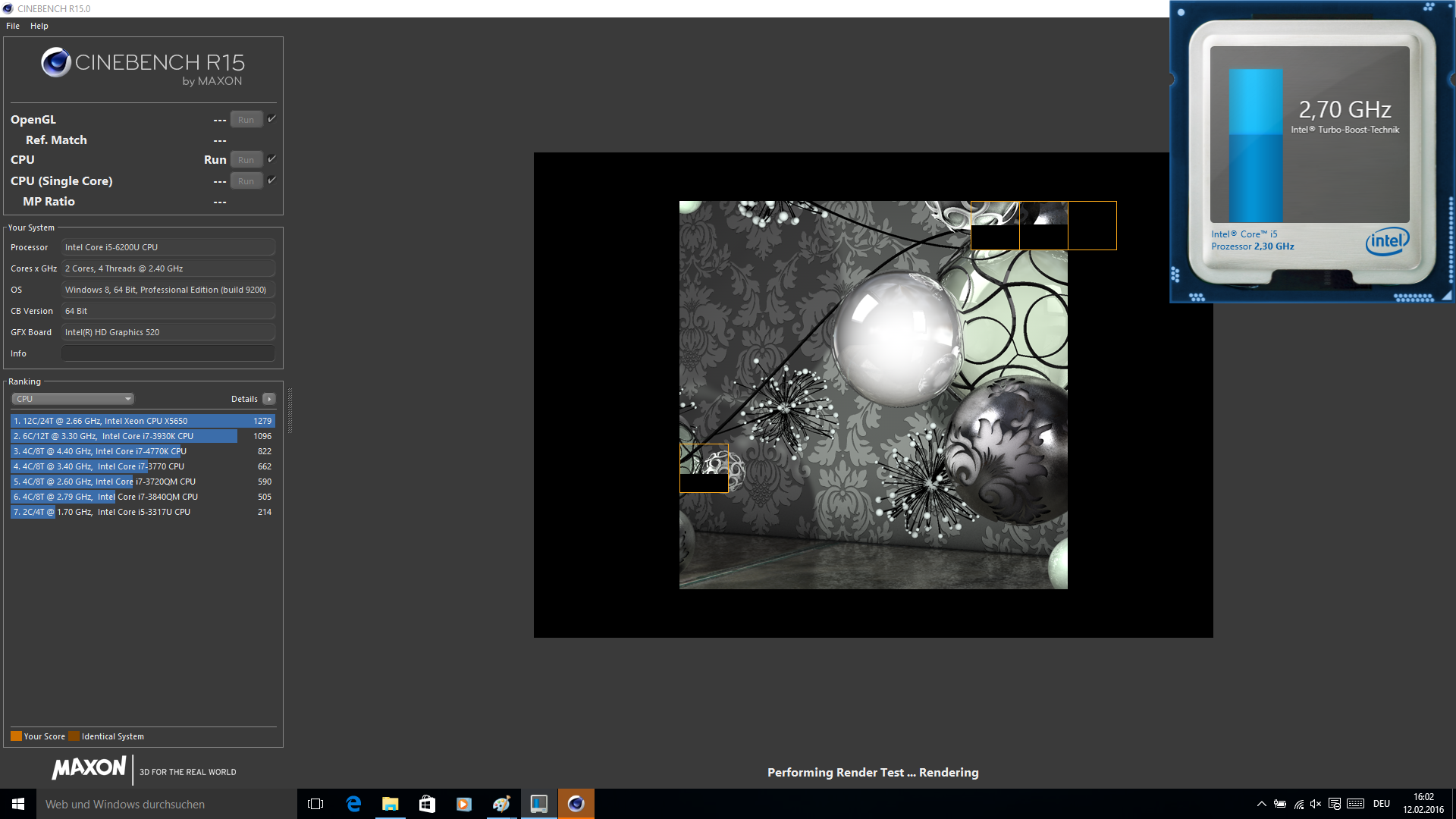This screenshot has height=819, width=1456.
Task: Open the Windows Start menu
Action: (x=18, y=804)
